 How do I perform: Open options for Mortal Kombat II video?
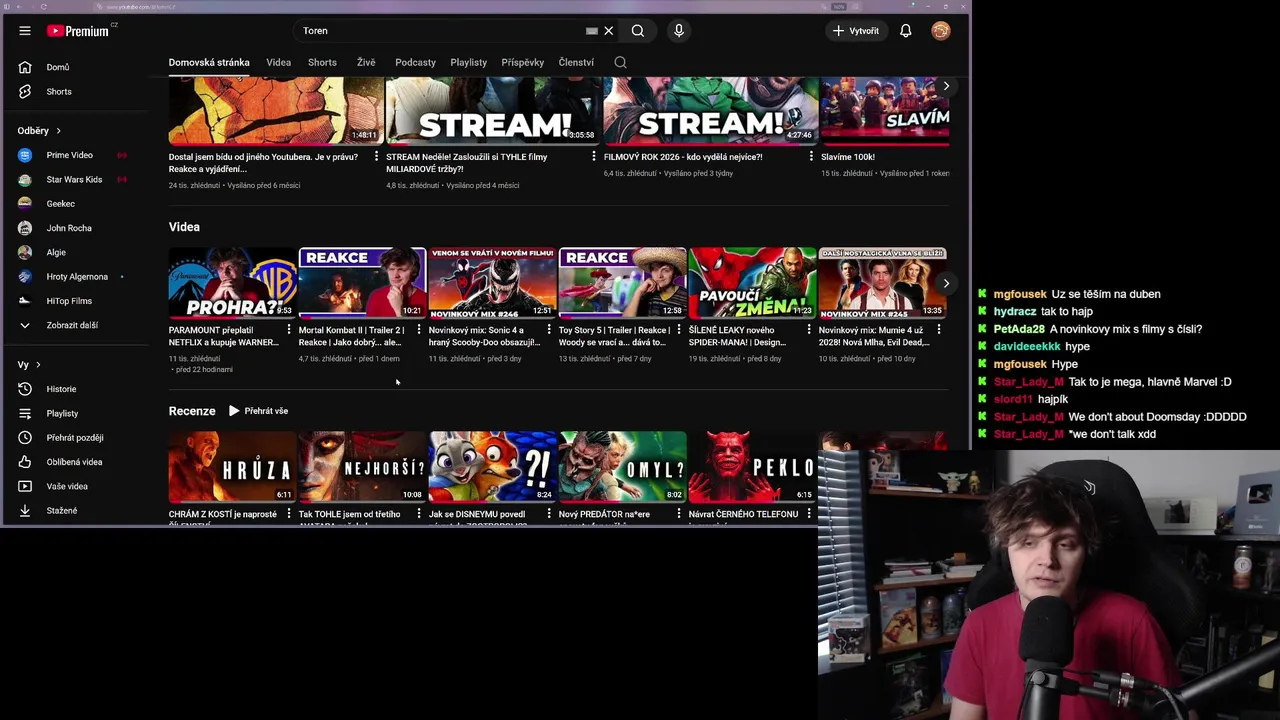[419, 330]
